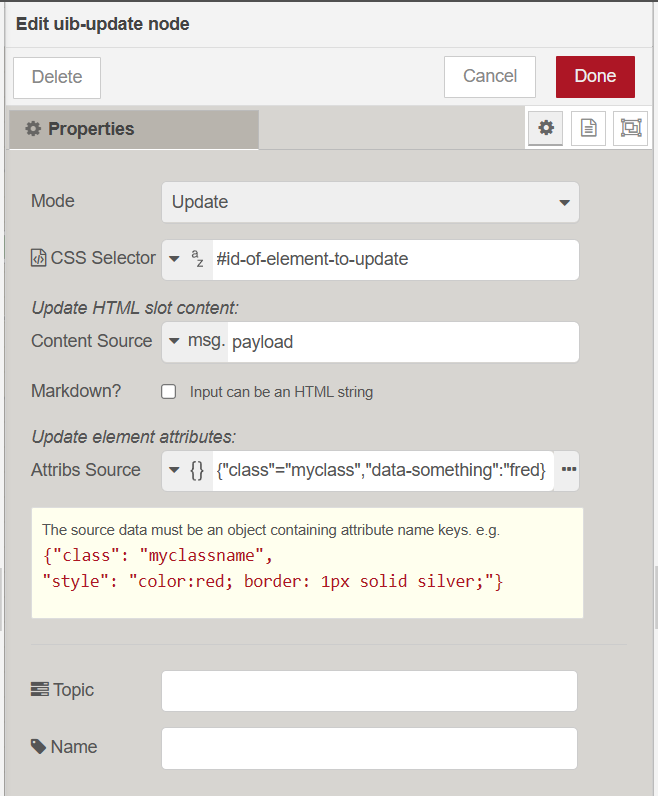The width and height of the screenshot is (658, 796).
Task: Click the JSON braces type icon
Action: (197, 470)
